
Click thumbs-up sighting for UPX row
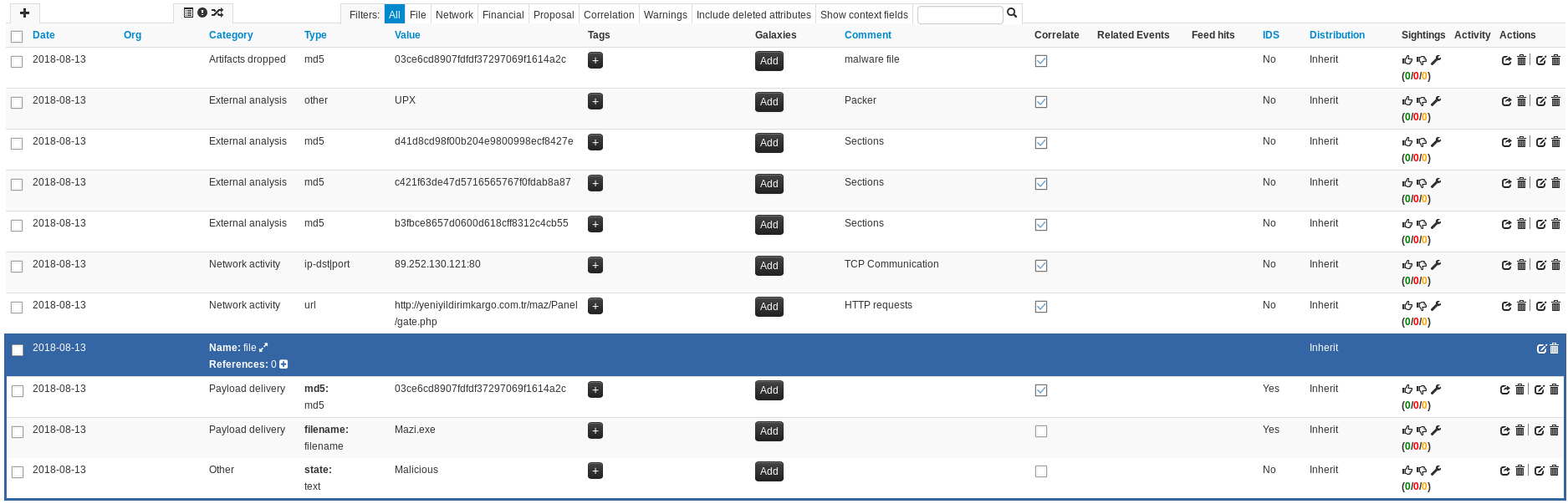coord(1407,101)
